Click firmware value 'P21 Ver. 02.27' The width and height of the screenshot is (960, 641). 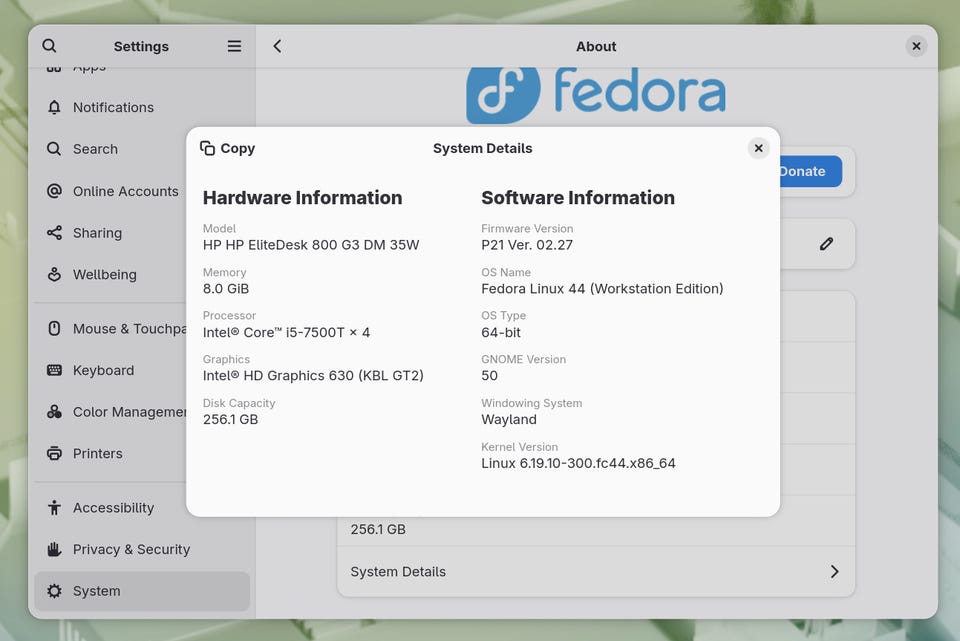point(527,245)
